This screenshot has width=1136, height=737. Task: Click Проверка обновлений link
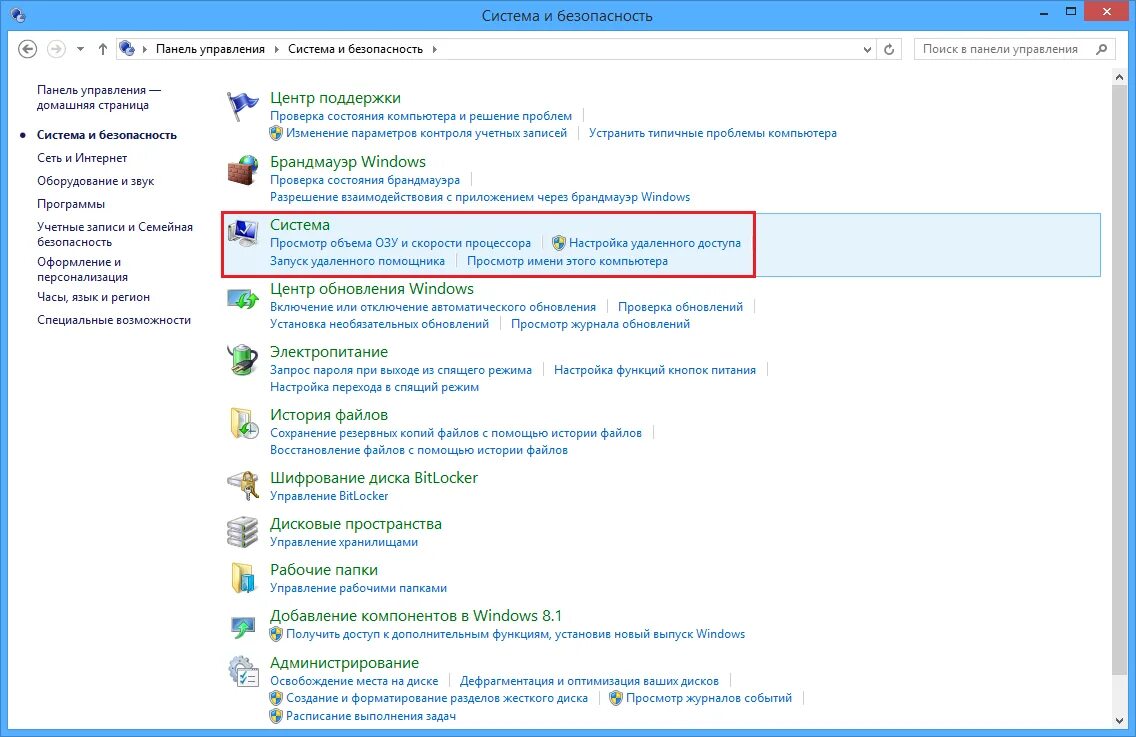pos(680,307)
